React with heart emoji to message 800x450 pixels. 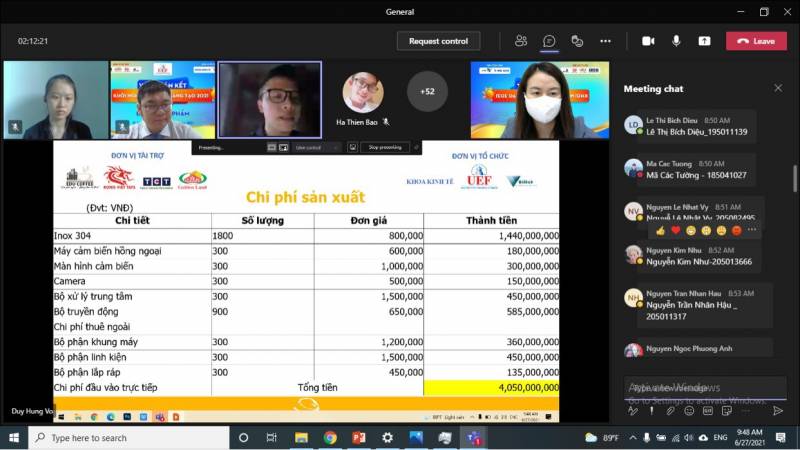click(676, 230)
